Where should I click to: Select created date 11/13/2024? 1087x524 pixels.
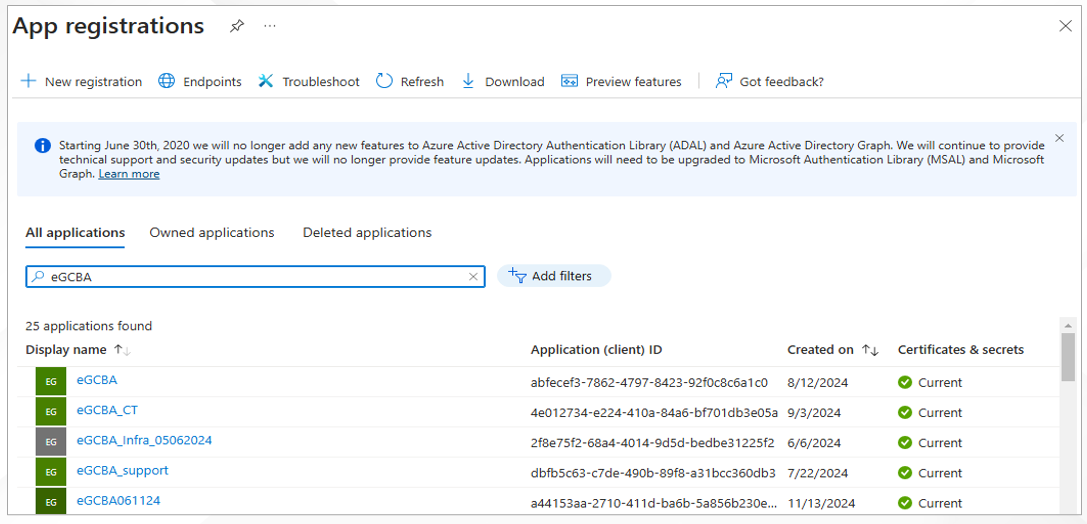pyautogui.click(x=821, y=503)
